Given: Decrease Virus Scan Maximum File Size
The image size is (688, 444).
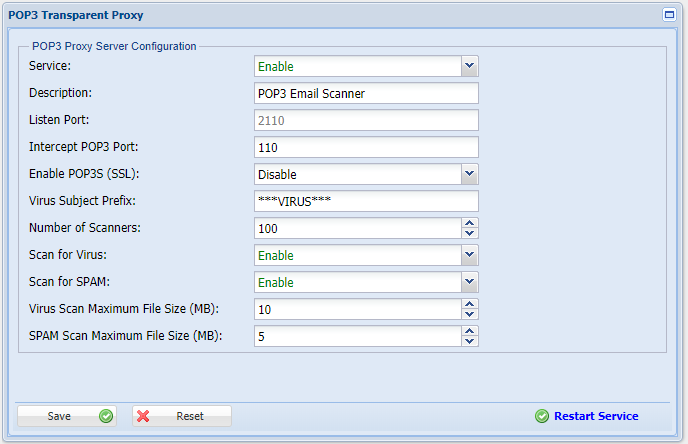Looking at the screenshot, I should click(x=470, y=314).
